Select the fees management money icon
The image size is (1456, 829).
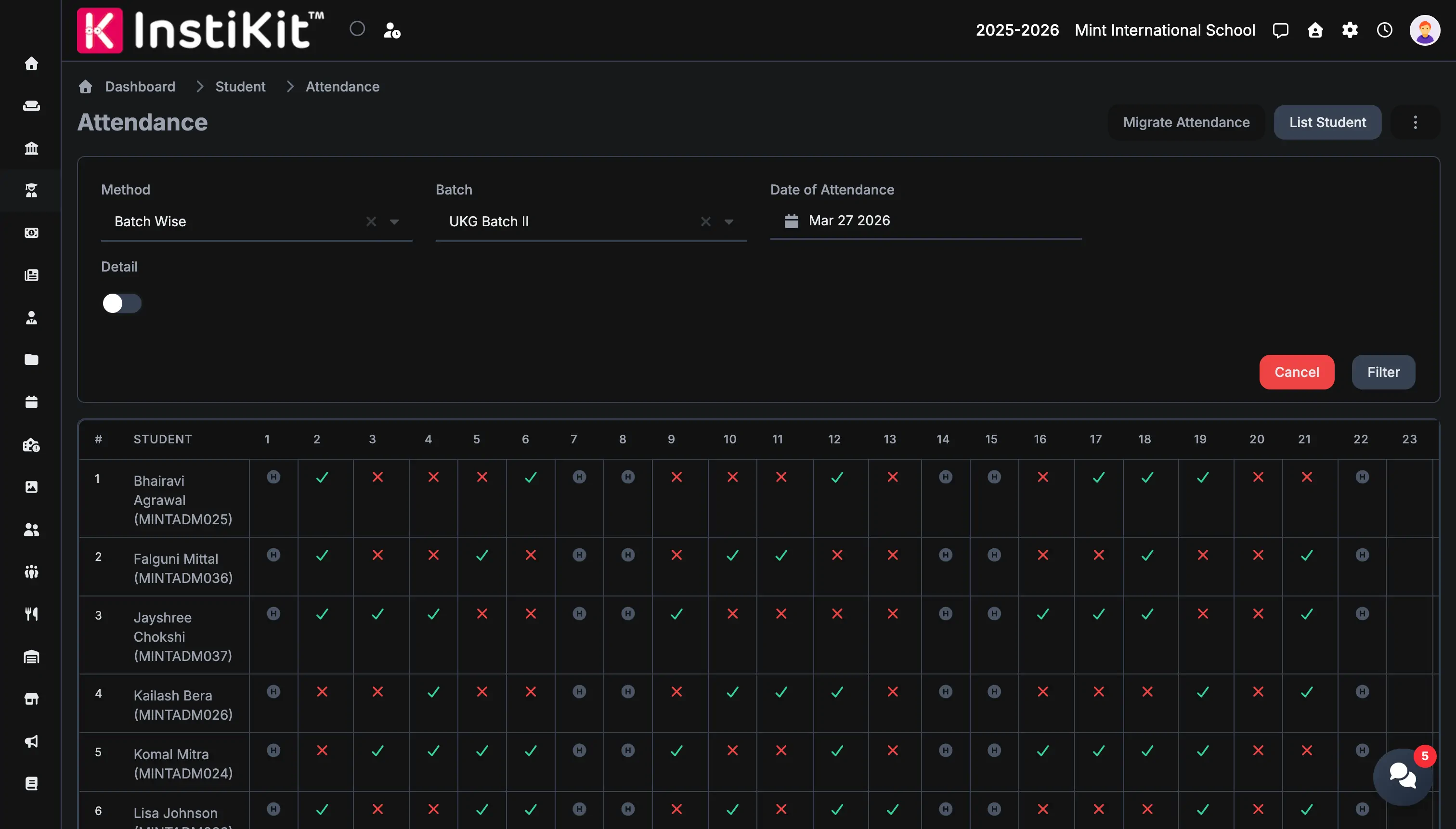click(31, 233)
